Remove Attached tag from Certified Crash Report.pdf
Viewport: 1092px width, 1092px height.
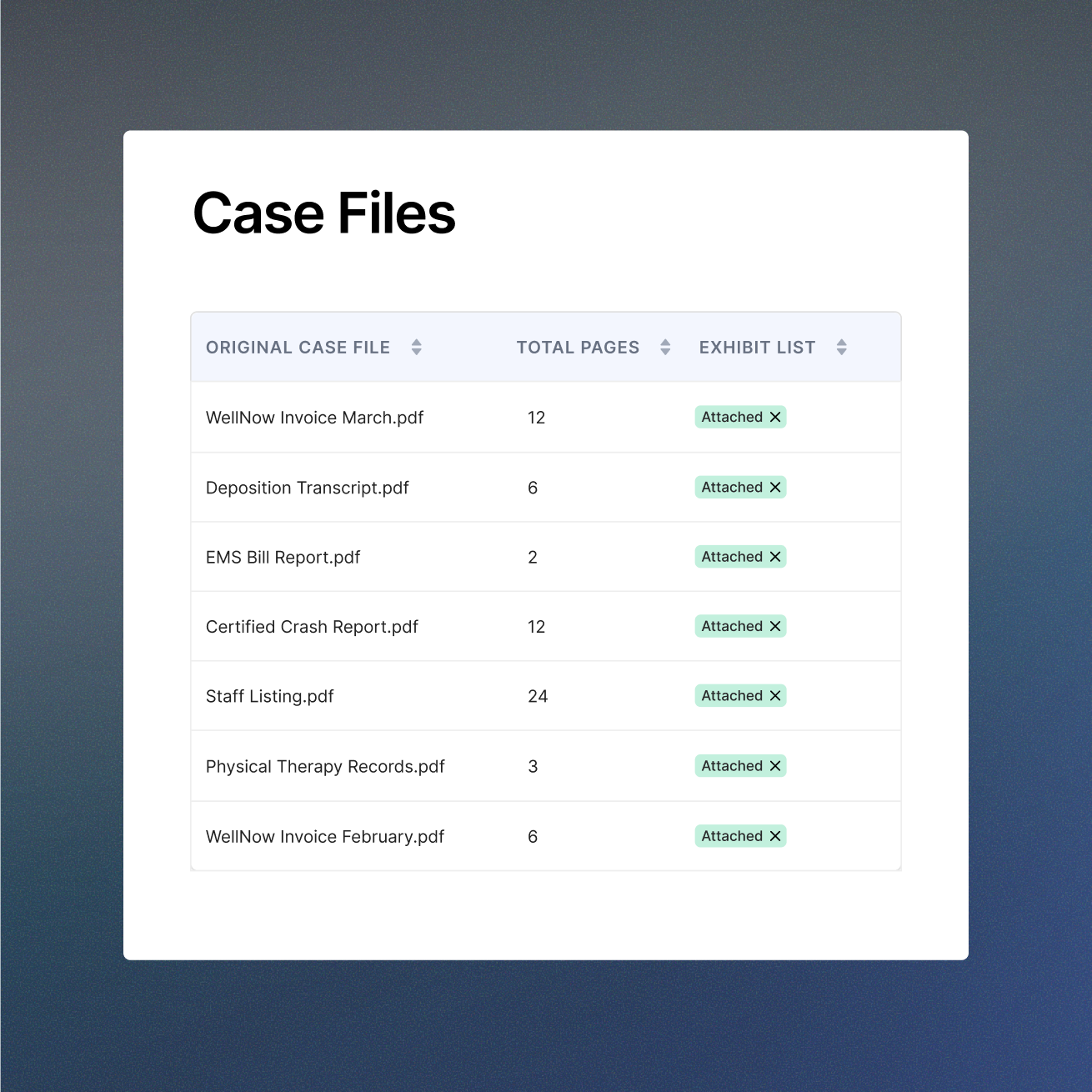pyautogui.click(x=775, y=627)
